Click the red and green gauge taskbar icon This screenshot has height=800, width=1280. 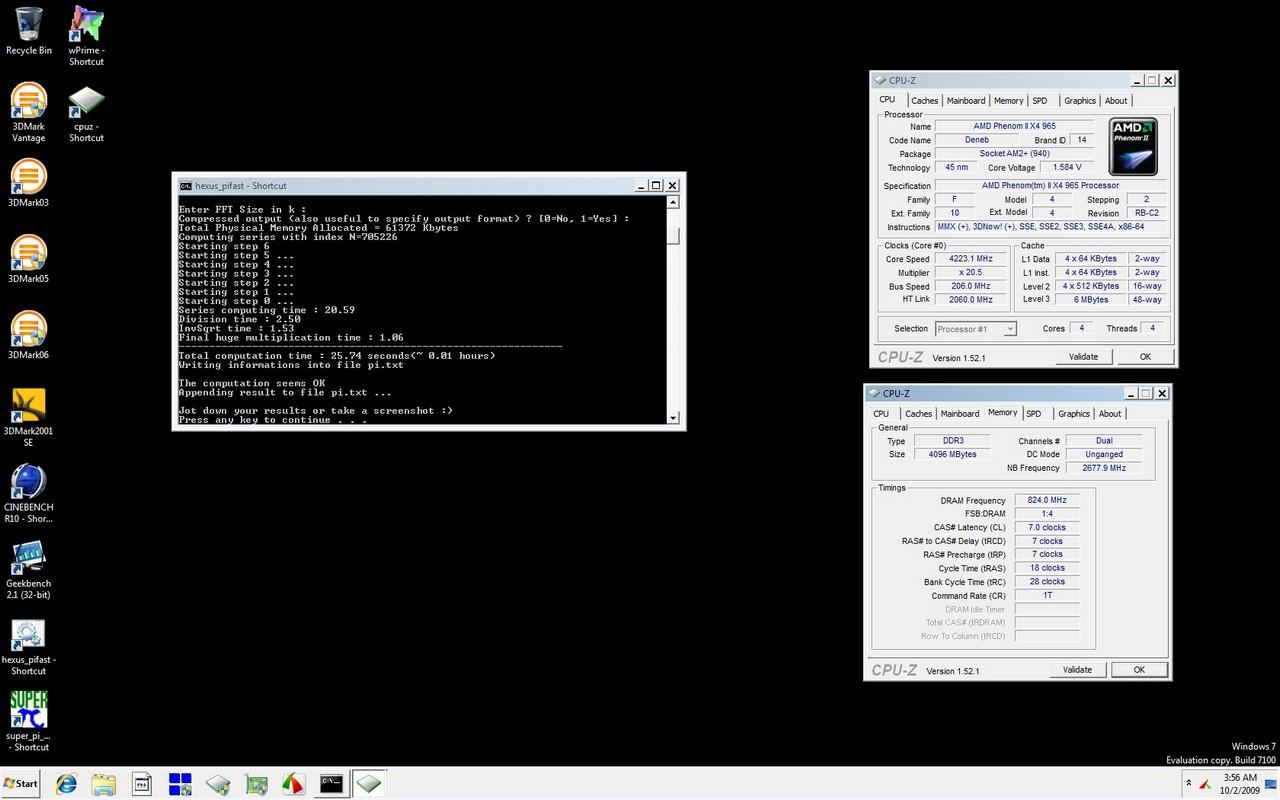pyautogui.click(x=293, y=784)
